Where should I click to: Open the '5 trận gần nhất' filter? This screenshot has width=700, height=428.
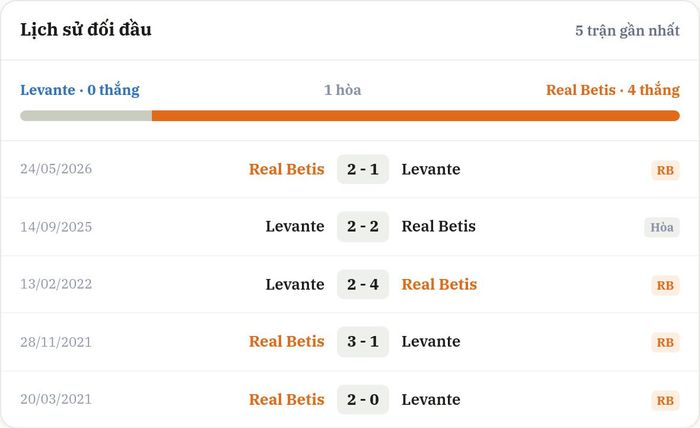(x=627, y=30)
